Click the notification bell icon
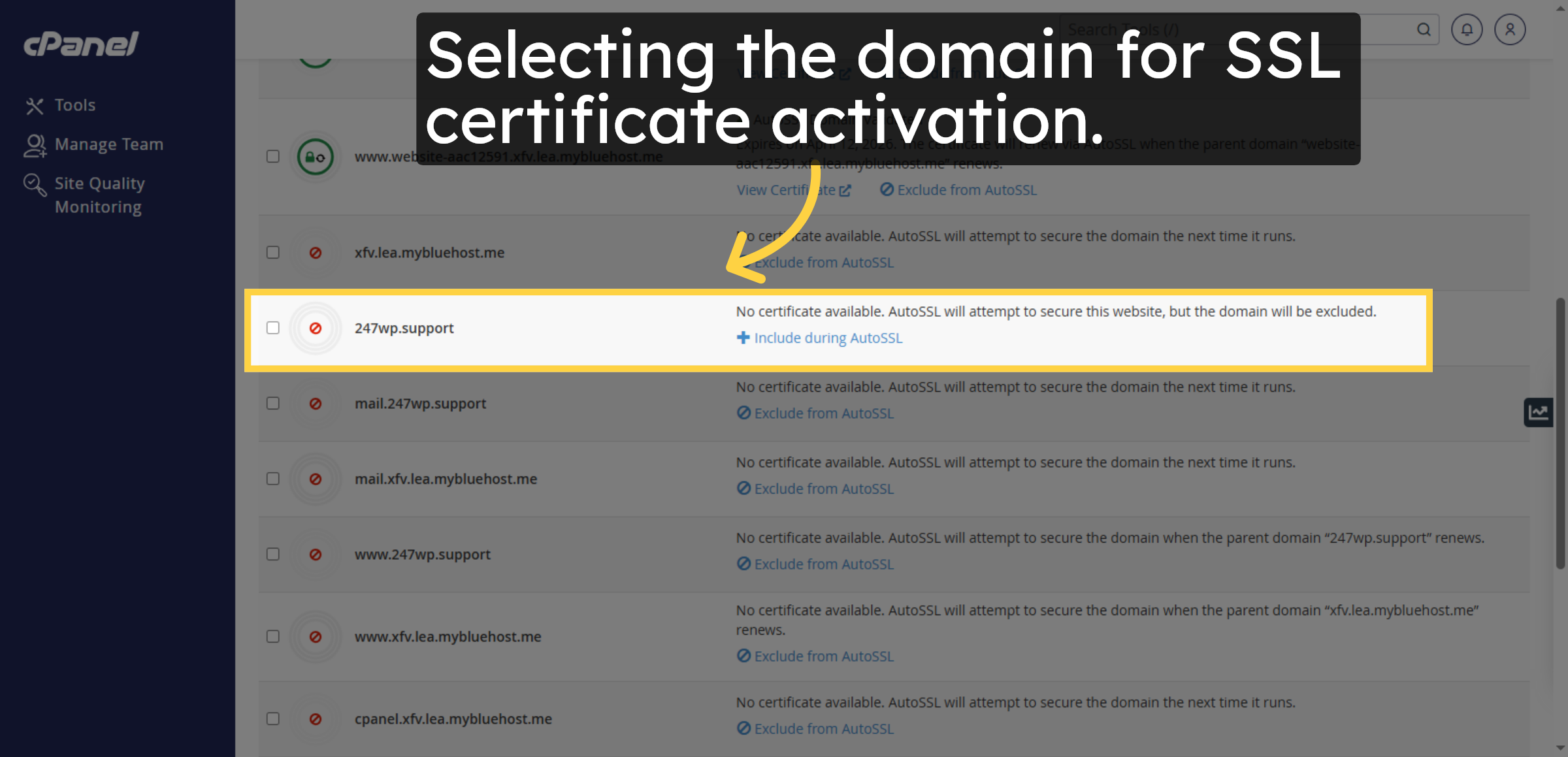Image resolution: width=1568 pixels, height=757 pixels. click(x=1467, y=29)
